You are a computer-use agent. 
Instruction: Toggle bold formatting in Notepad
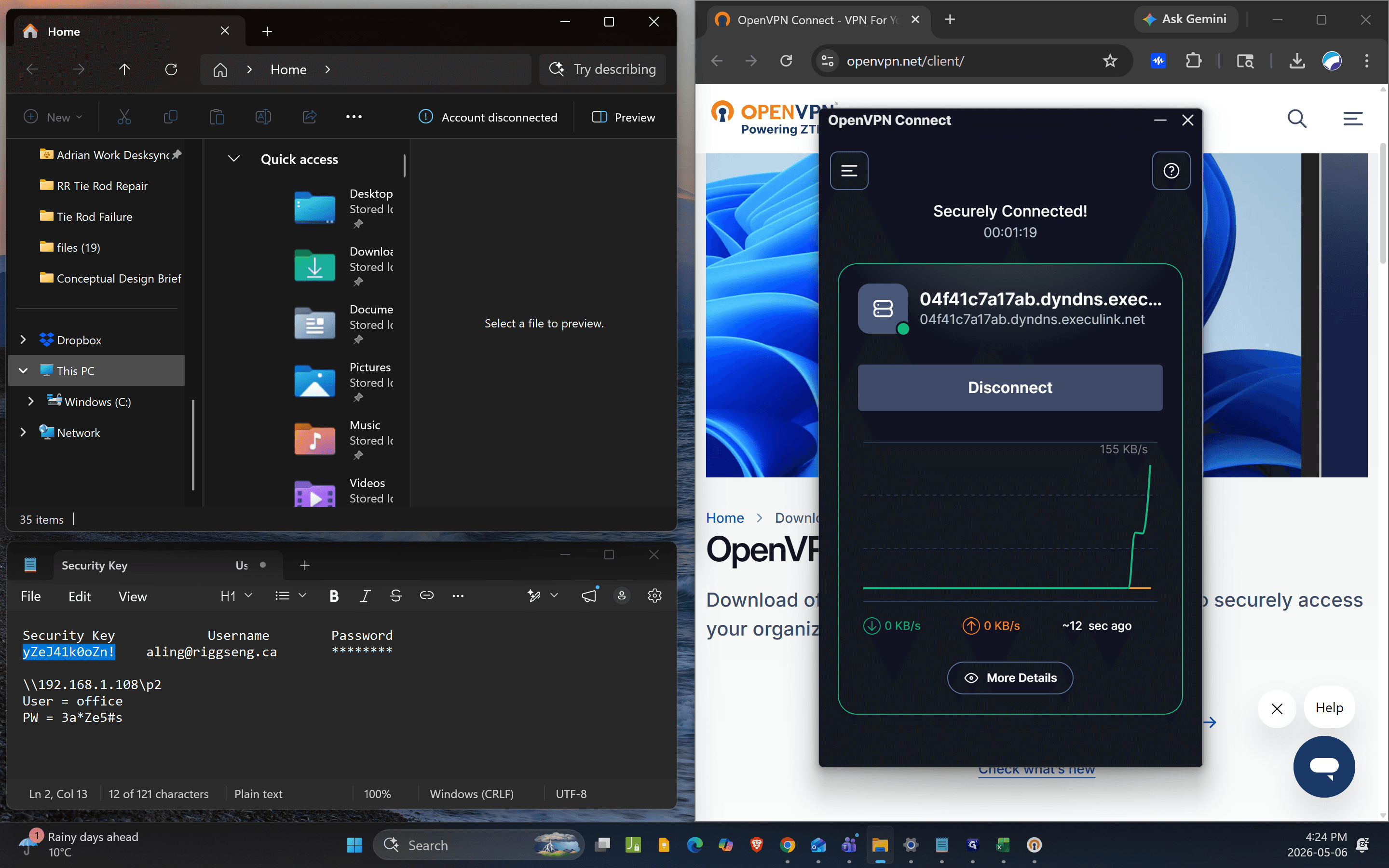click(334, 597)
